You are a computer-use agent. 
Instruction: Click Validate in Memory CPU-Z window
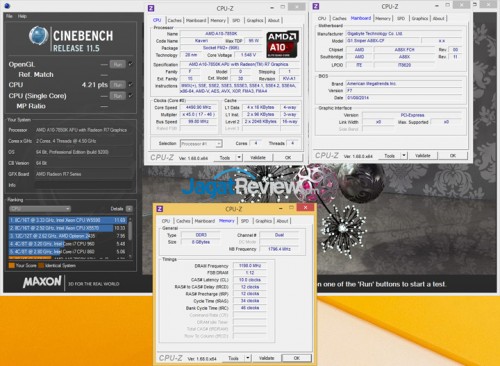(267, 358)
